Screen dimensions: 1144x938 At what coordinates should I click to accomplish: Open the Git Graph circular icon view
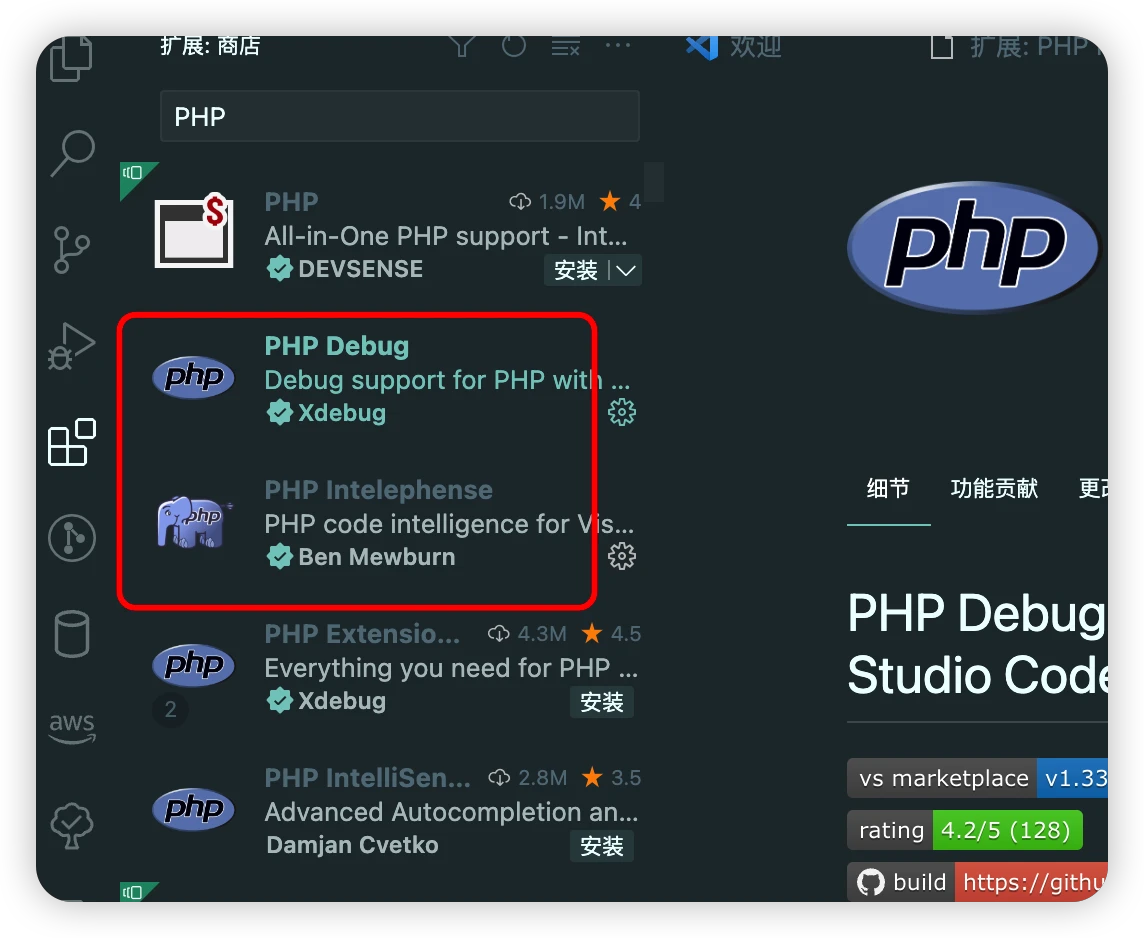tap(72, 538)
